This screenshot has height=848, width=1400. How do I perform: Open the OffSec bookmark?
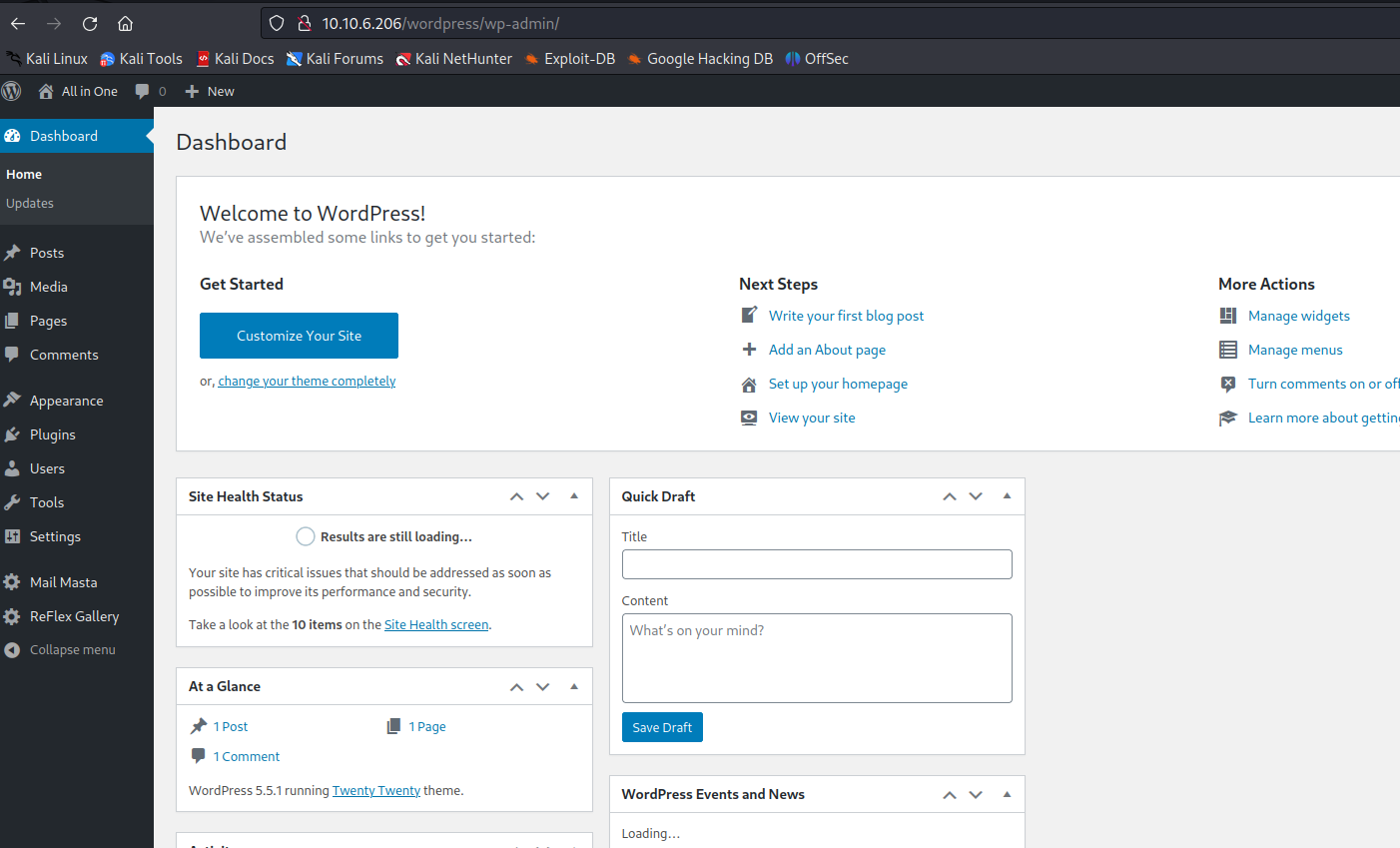tap(817, 59)
